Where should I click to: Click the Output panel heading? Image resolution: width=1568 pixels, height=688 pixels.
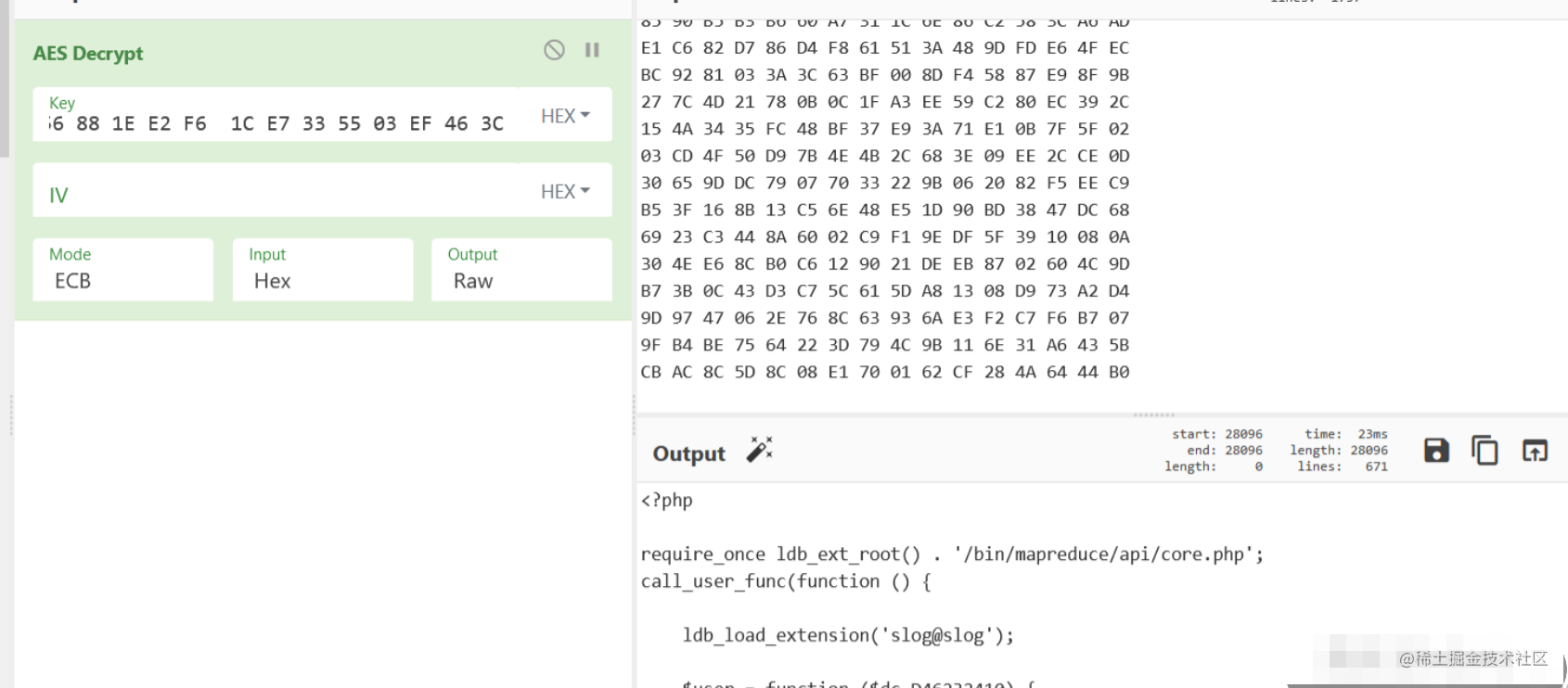point(689,453)
